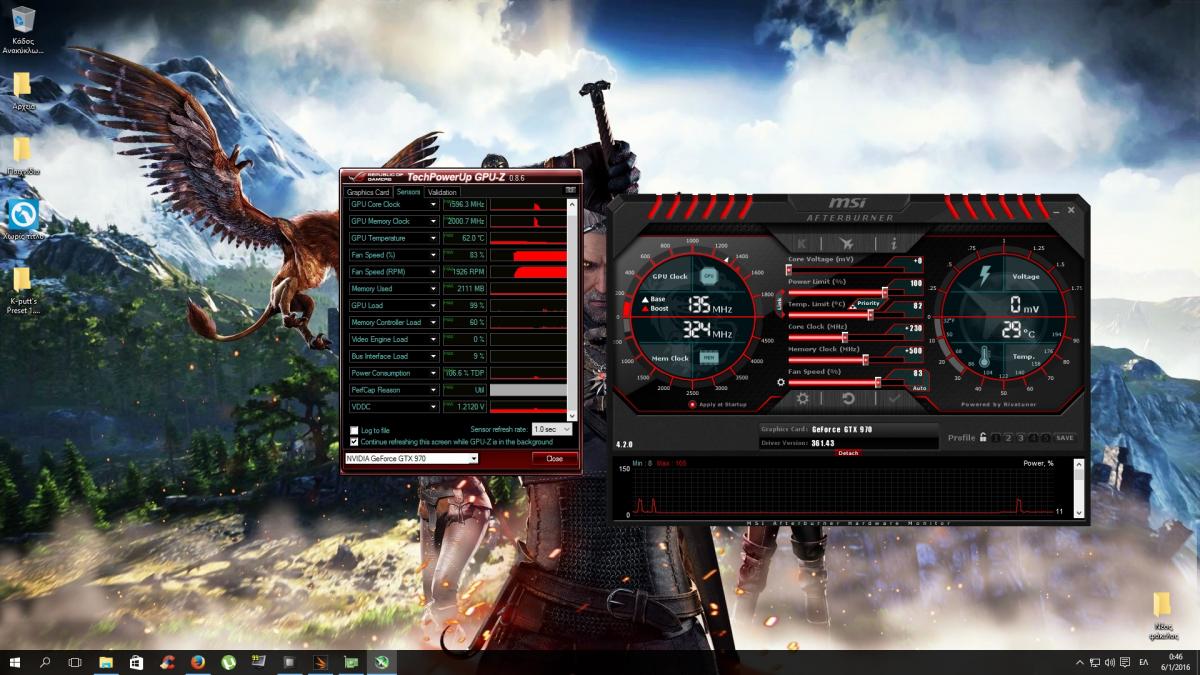Open the Sensor refresh rate dropdown
The image size is (1200, 675).
click(552, 429)
